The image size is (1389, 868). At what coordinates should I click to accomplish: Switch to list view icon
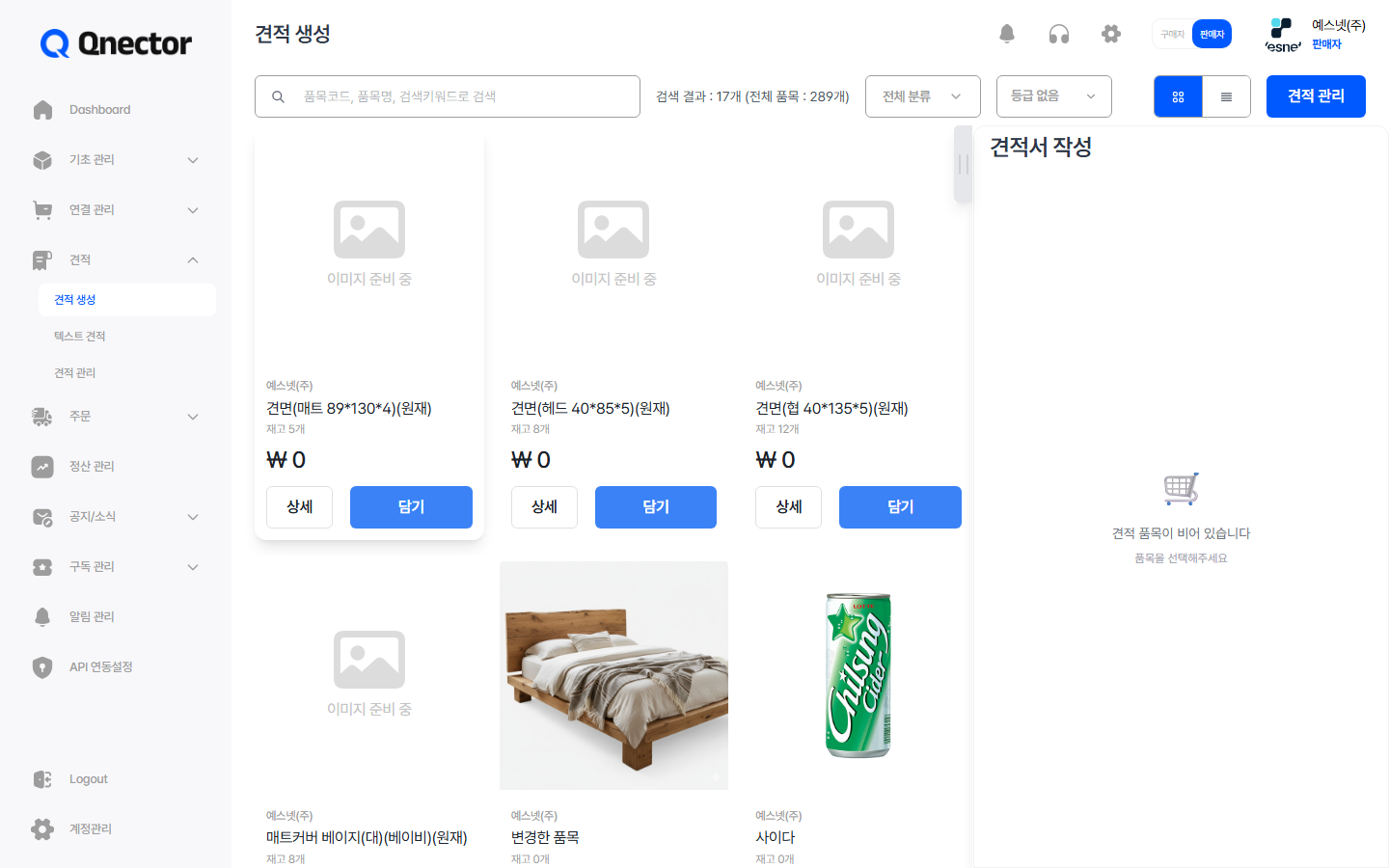(x=1226, y=96)
